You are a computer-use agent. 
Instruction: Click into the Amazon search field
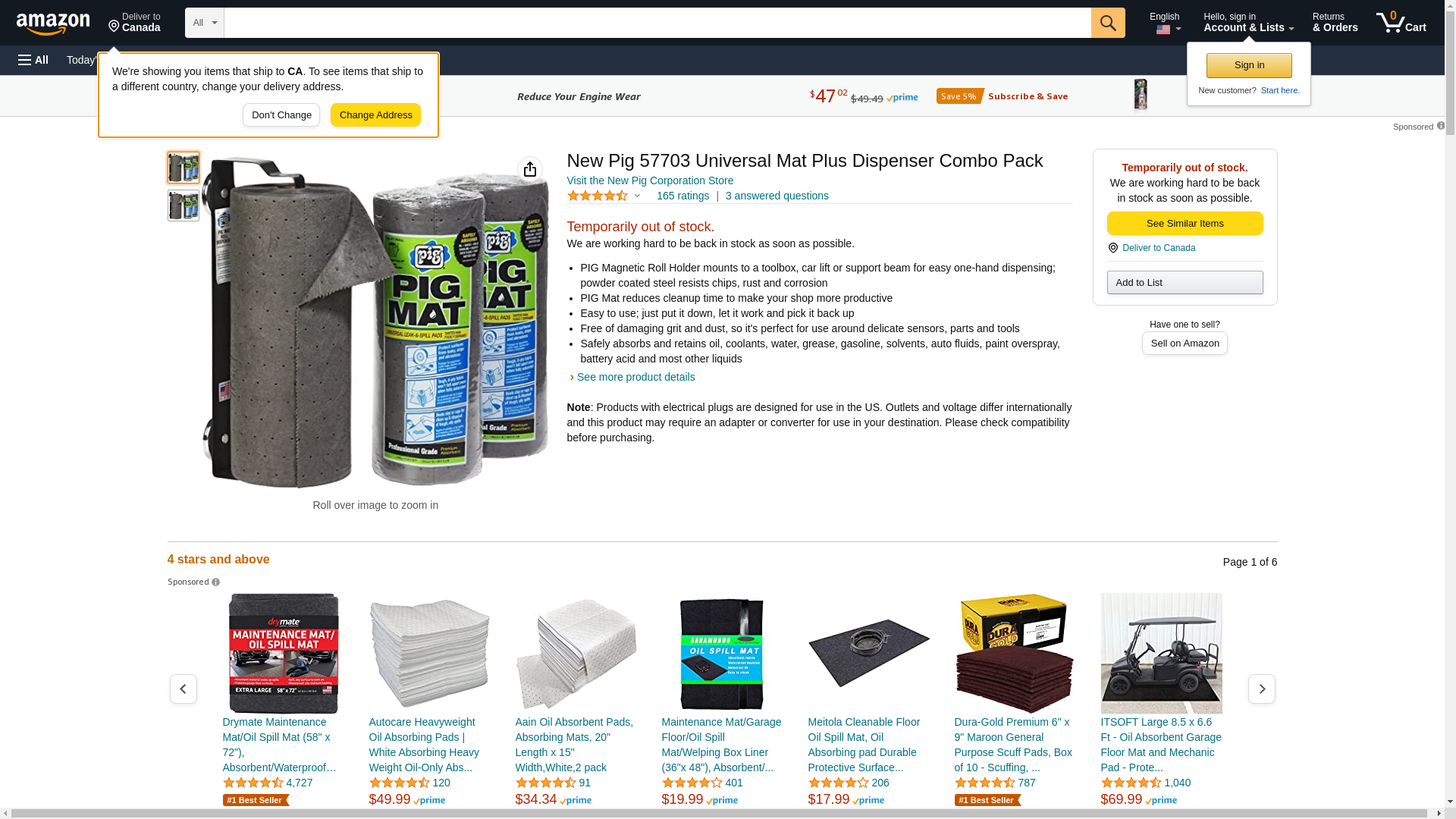pos(657,23)
